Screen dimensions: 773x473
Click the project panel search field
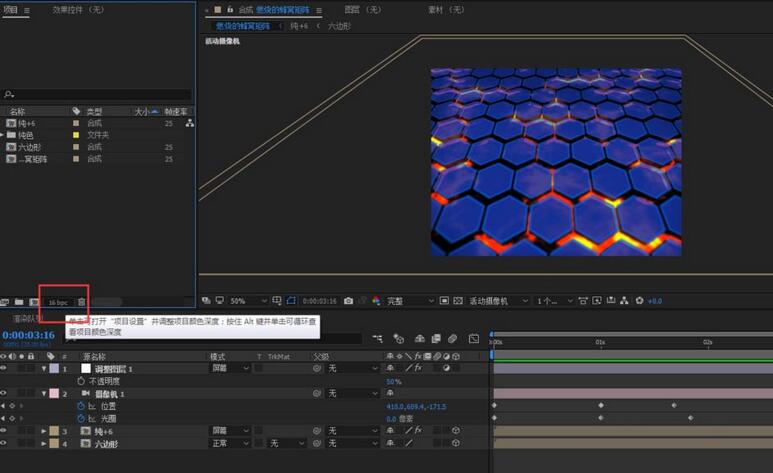coord(98,94)
